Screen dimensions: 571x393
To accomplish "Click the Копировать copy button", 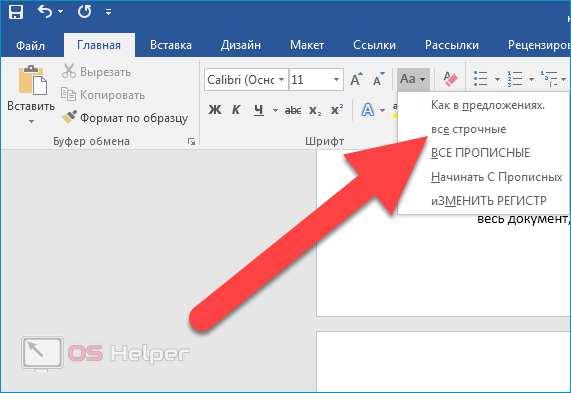I will coord(103,95).
